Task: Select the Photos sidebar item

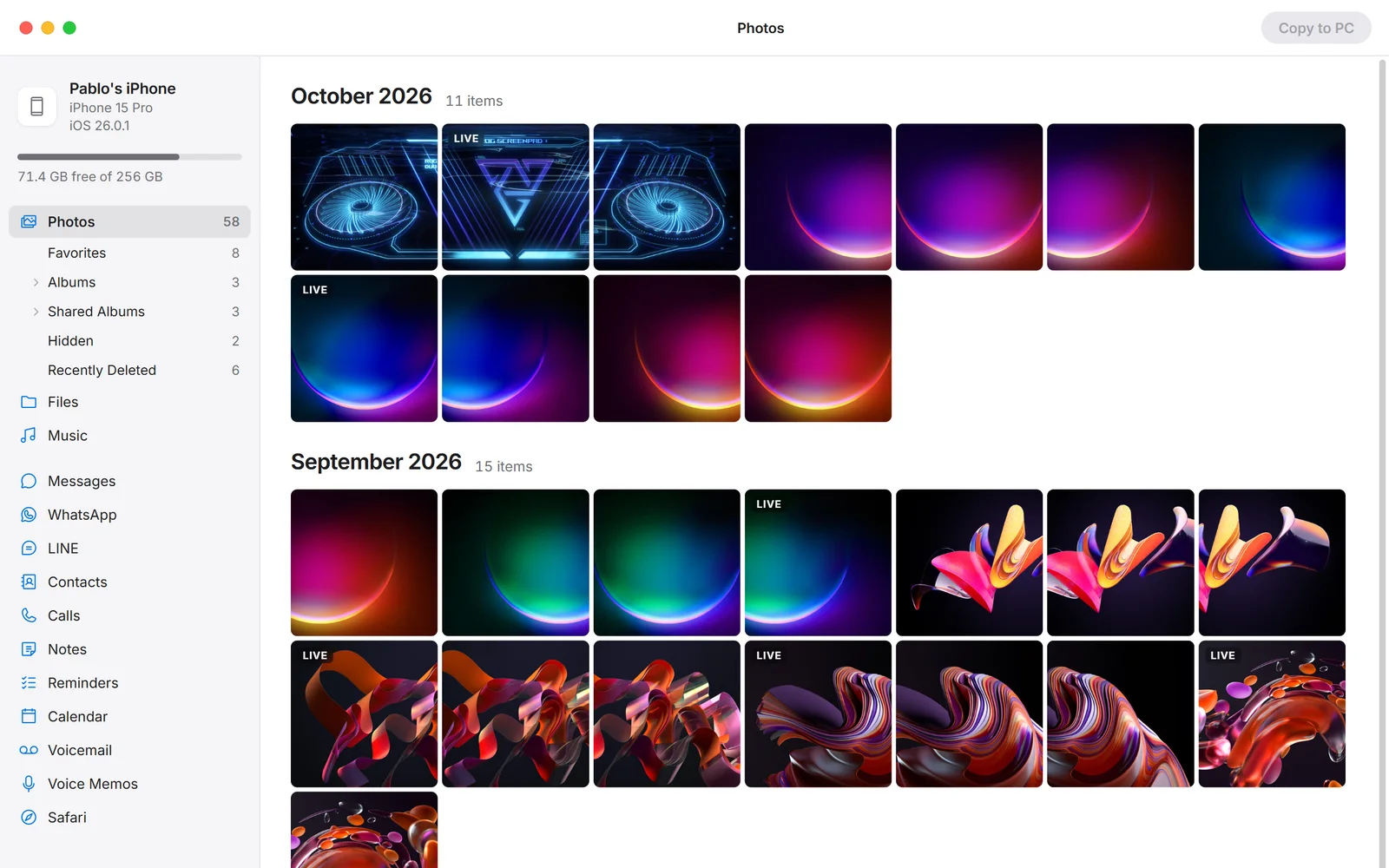Action: (129, 221)
